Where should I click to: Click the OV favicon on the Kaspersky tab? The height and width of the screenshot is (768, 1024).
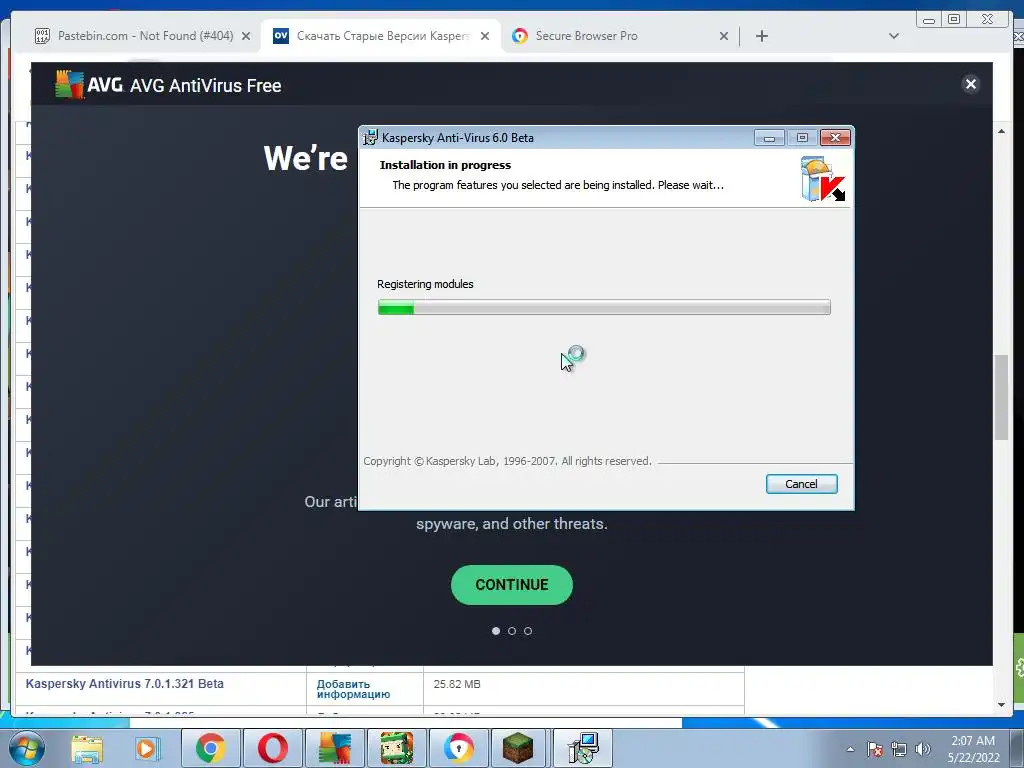[281, 36]
